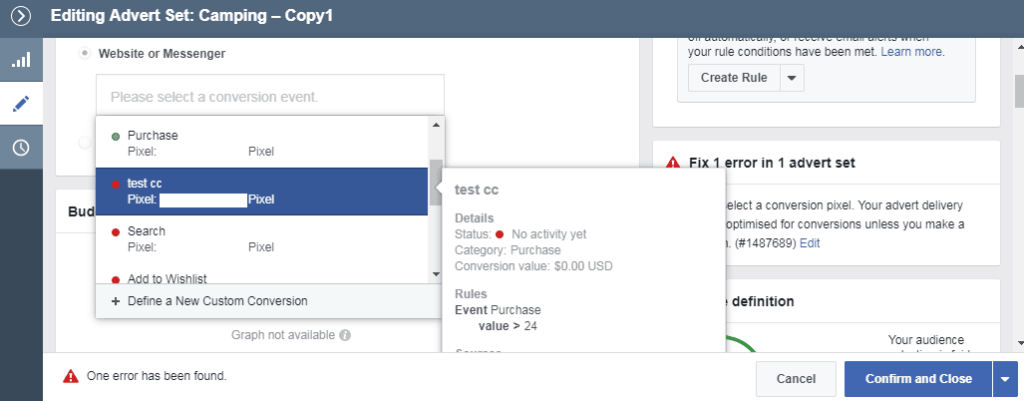Click the conversion list scrollbar thumb
The height and width of the screenshot is (401, 1024).
coord(436,182)
